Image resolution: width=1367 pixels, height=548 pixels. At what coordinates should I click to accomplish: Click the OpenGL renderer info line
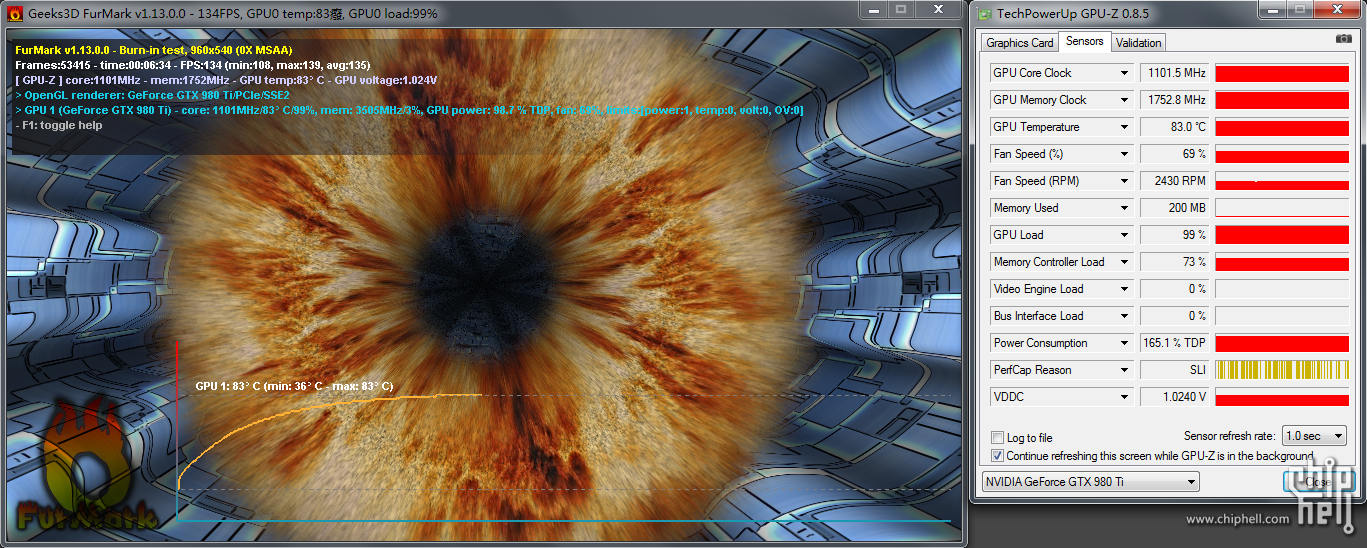coord(153,95)
